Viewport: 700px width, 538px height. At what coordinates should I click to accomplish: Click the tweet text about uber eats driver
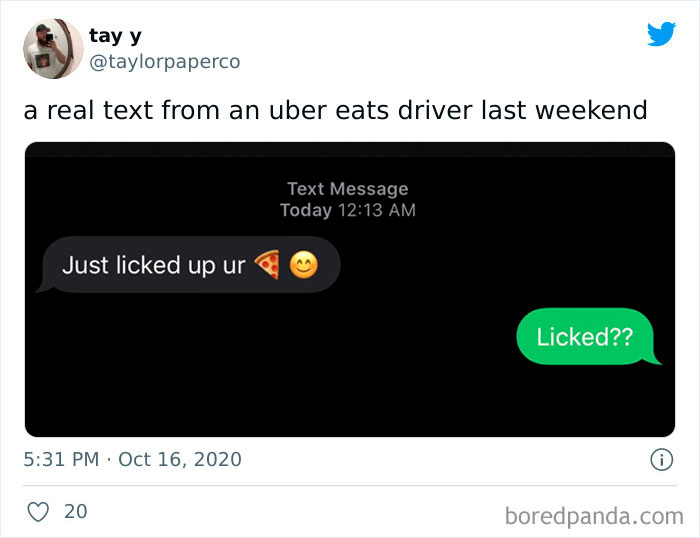tap(335, 110)
